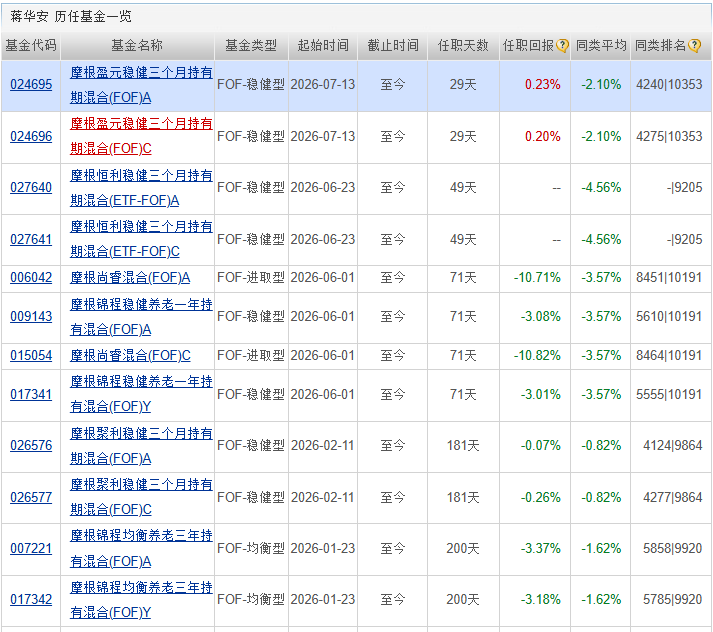Click FOF-均衡型 in the 007221 row
The image size is (713, 632).
tap(251, 548)
